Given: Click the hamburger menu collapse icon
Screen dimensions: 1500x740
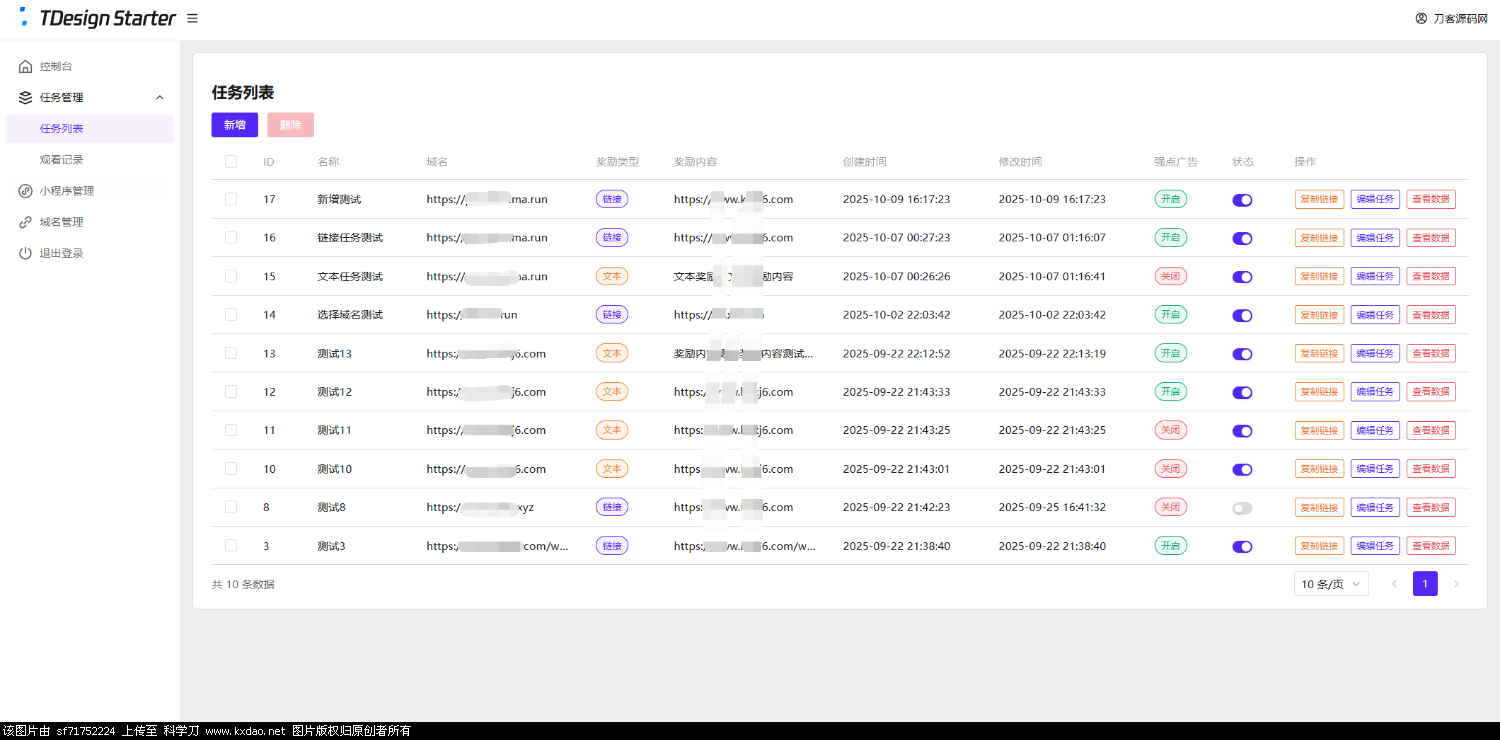Looking at the screenshot, I should pos(192,18).
